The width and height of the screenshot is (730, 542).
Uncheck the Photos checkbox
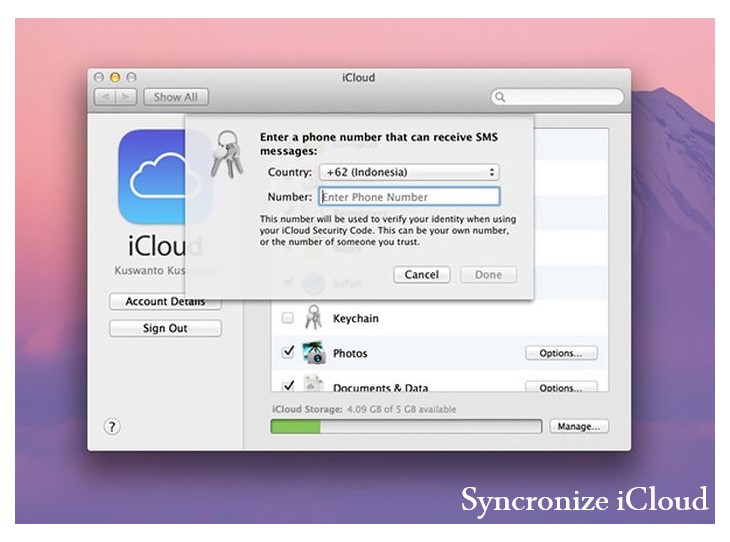tap(288, 352)
